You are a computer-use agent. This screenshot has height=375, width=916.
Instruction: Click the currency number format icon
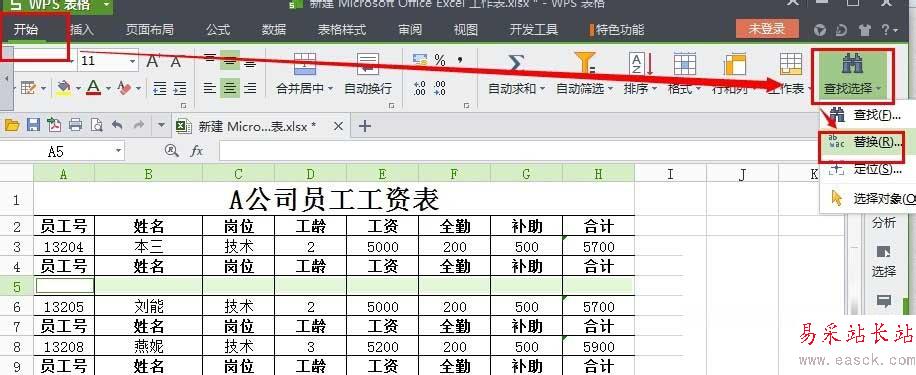[x=419, y=60]
